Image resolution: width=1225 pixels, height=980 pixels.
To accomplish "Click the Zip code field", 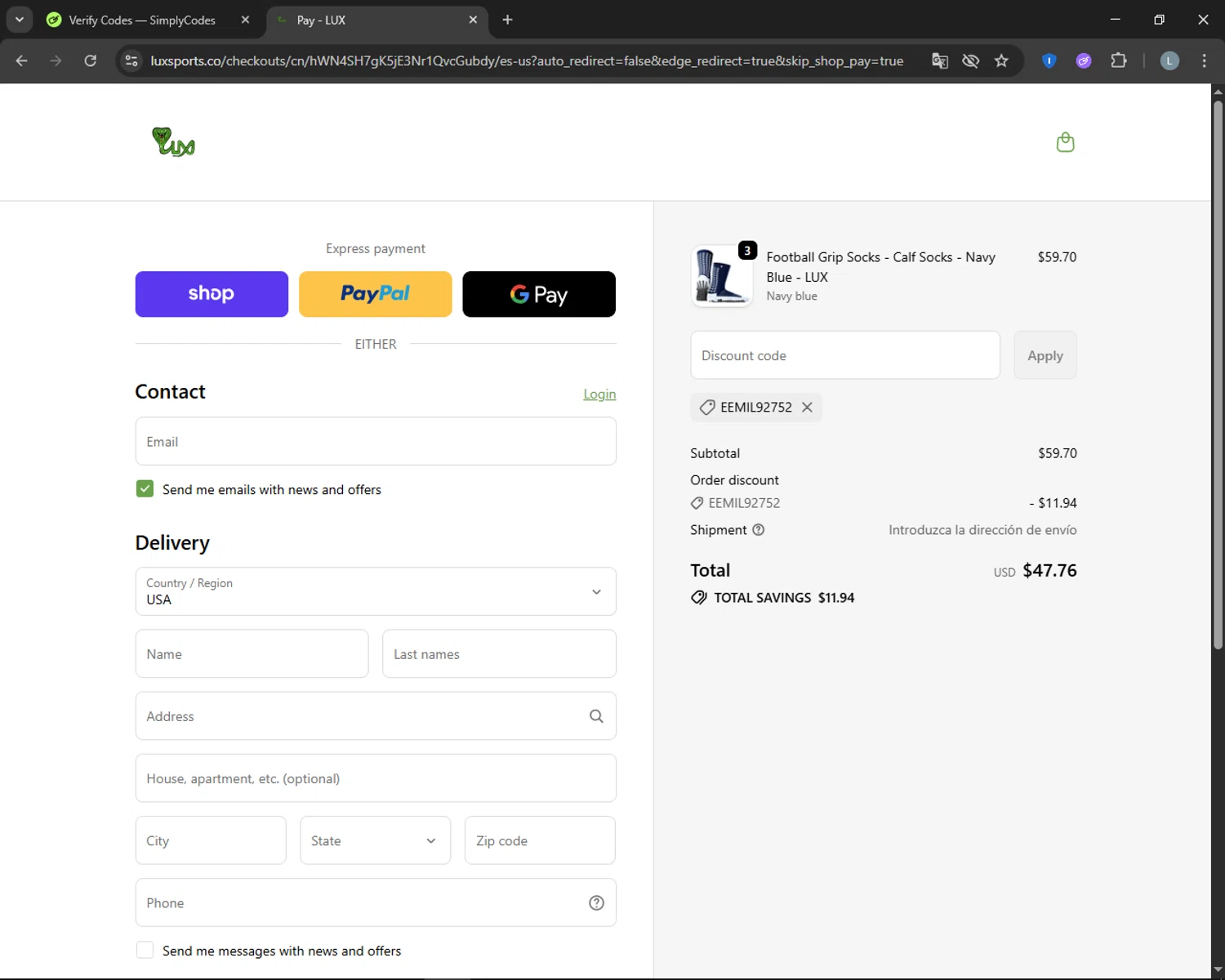I will click(x=540, y=840).
